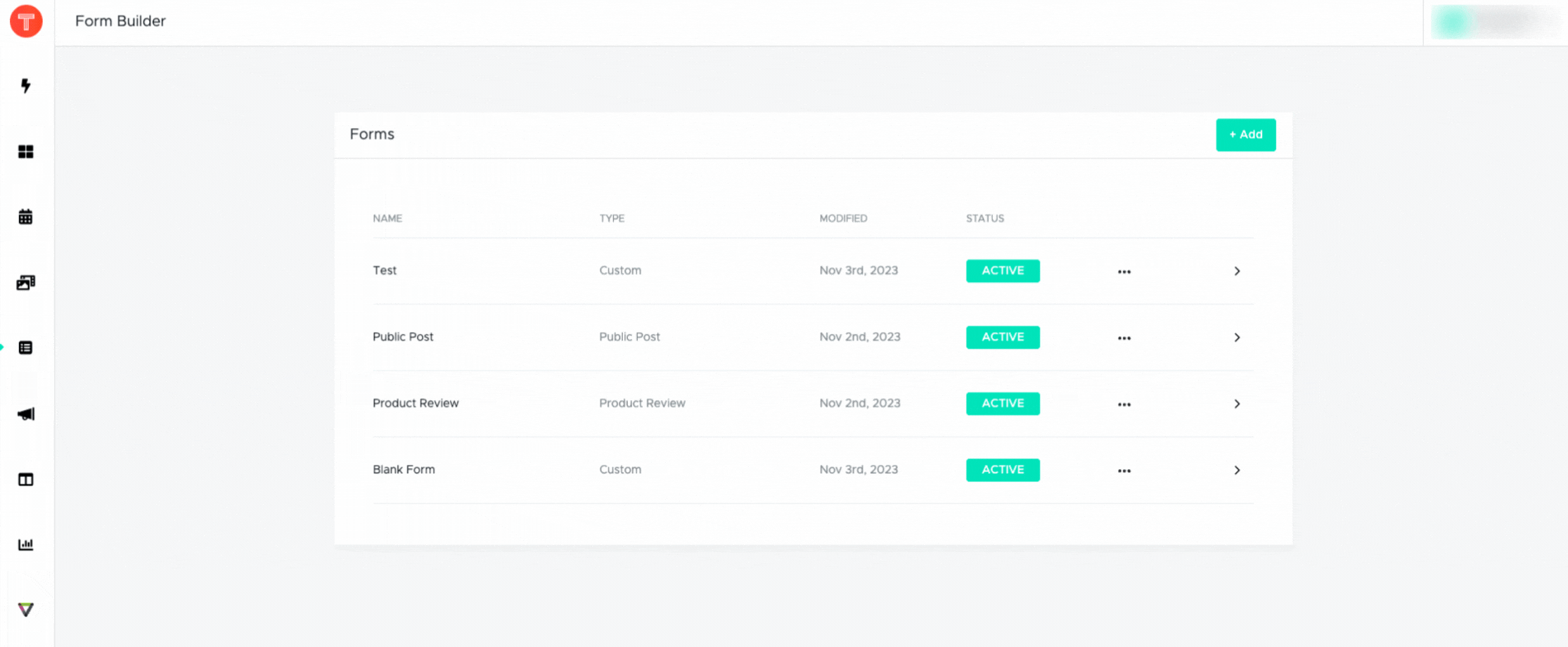The height and width of the screenshot is (647, 1568).
Task: Click the Forms panel heading
Action: point(372,134)
